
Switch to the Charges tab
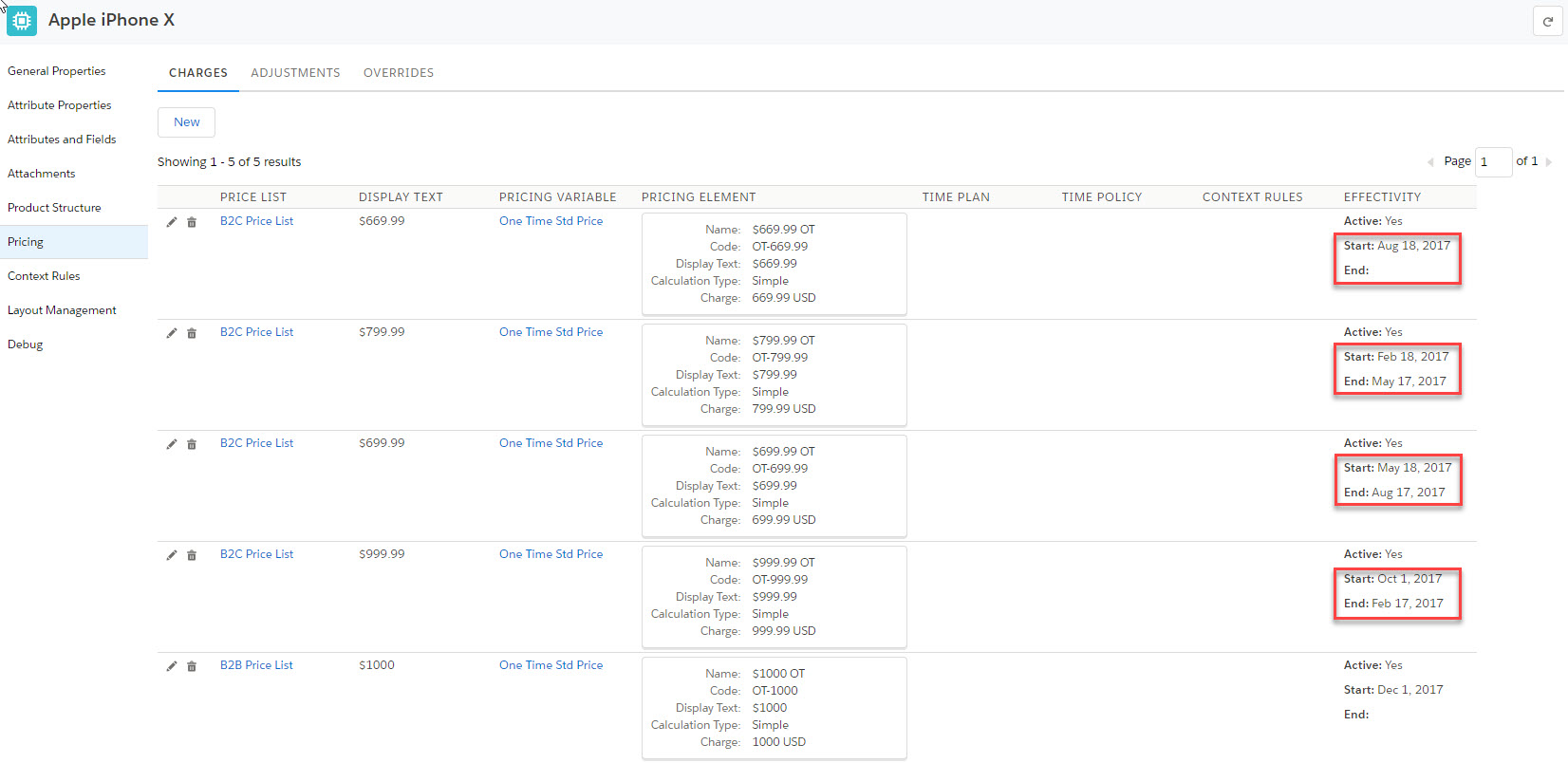(198, 73)
